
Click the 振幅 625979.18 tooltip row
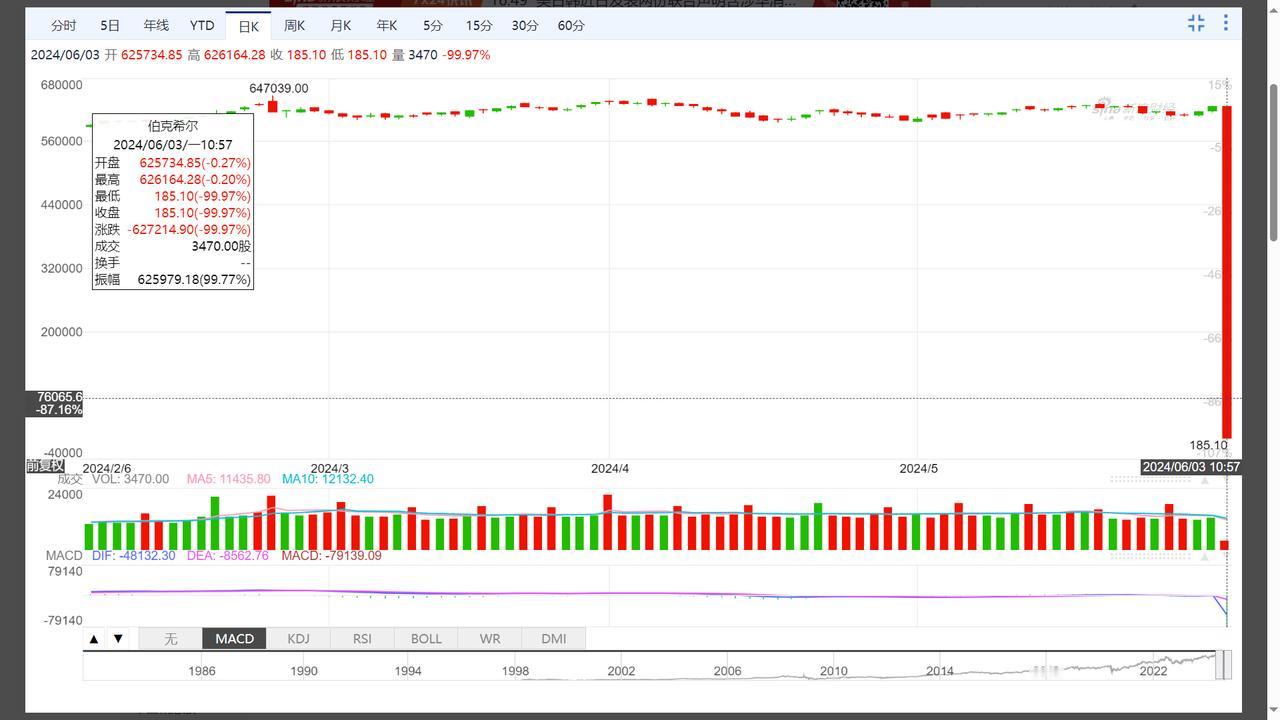(x=172, y=280)
